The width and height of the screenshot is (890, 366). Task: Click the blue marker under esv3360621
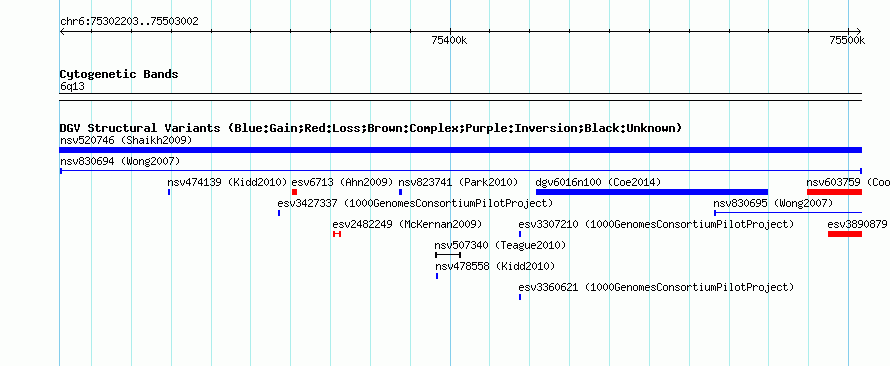520,297
